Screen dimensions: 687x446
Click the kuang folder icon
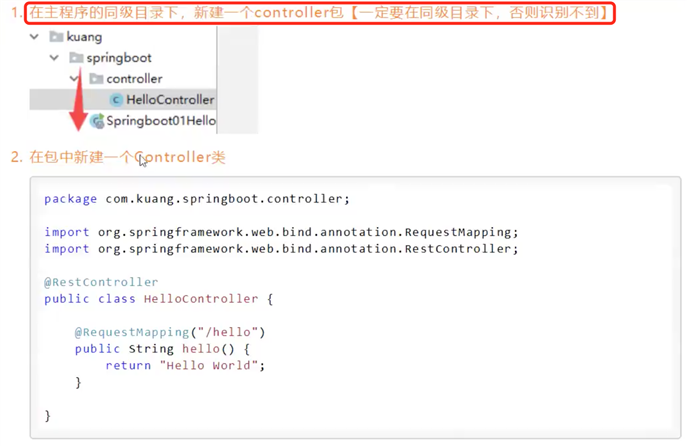click(x=56, y=36)
